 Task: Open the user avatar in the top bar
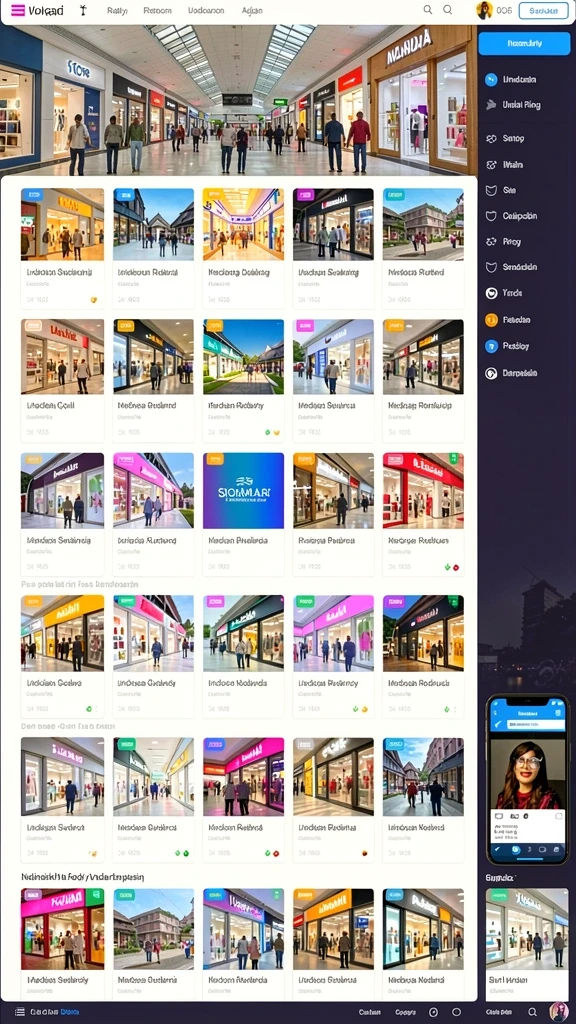tap(484, 10)
